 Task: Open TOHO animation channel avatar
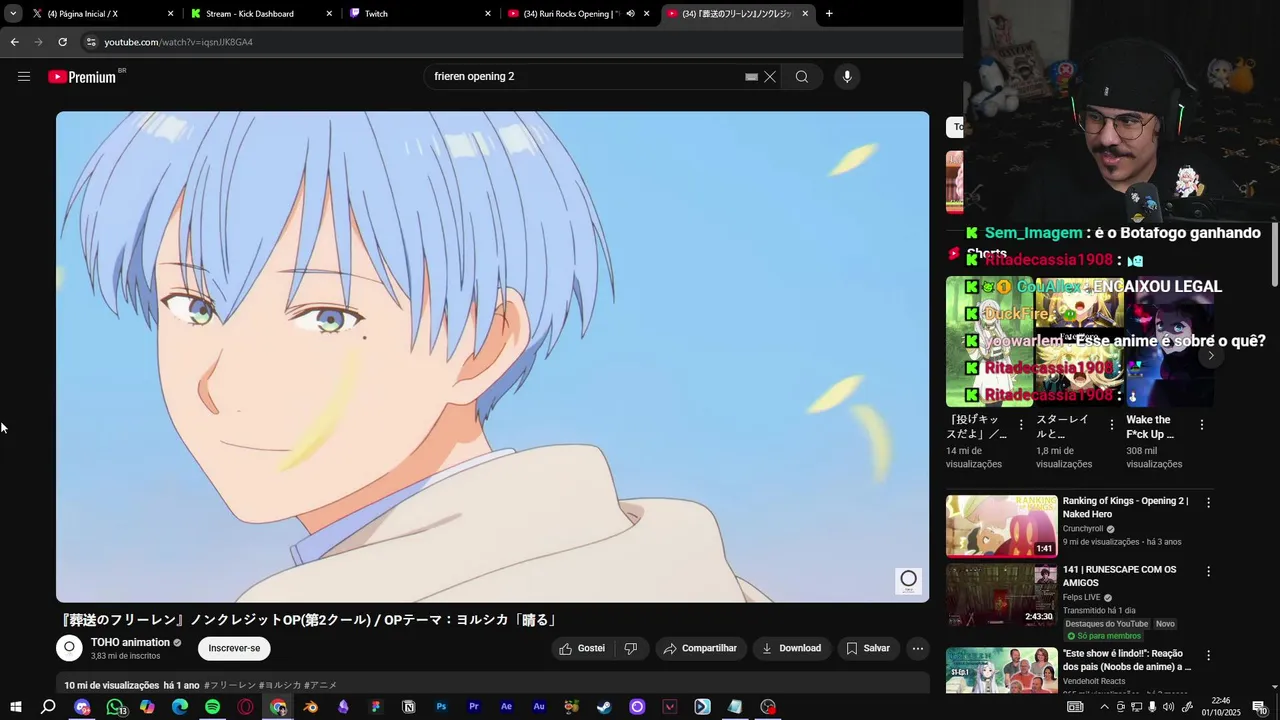pyautogui.click(x=69, y=648)
